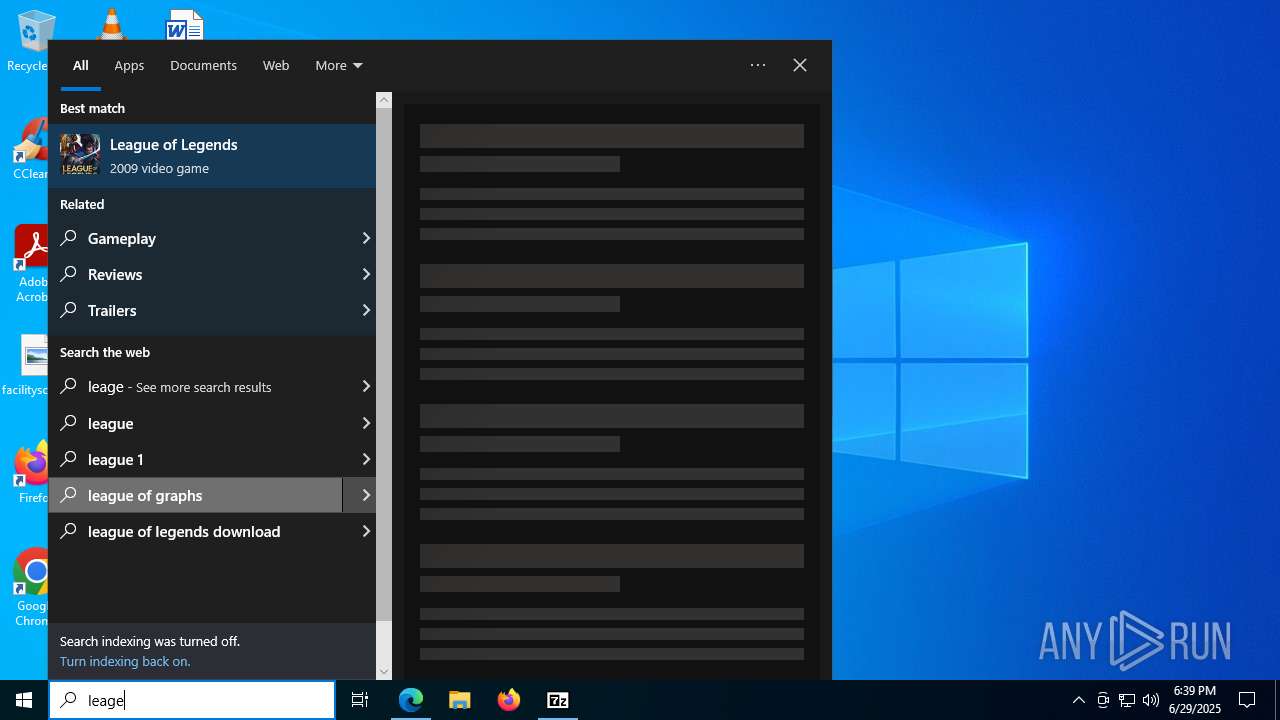The height and width of the screenshot is (720, 1280).
Task: Expand the Reviews result arrow
Action: coord(366,274)
